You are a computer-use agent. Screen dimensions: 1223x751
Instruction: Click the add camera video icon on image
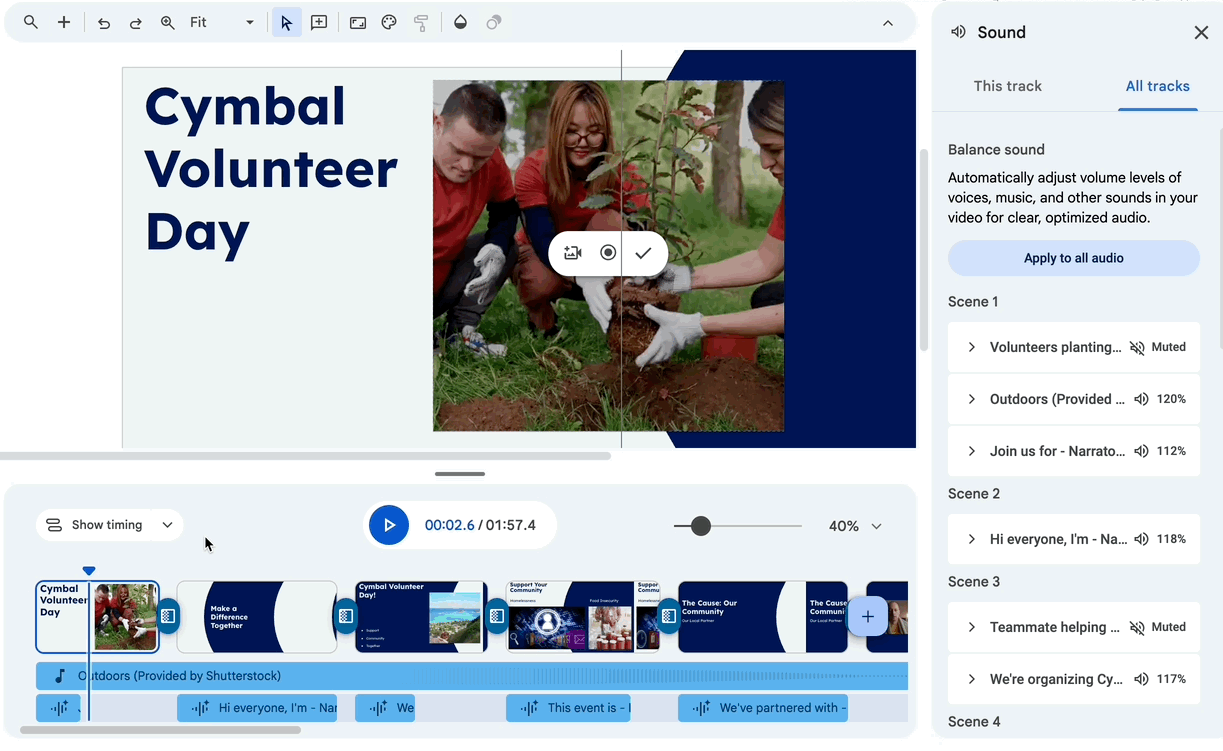(573, 253)
